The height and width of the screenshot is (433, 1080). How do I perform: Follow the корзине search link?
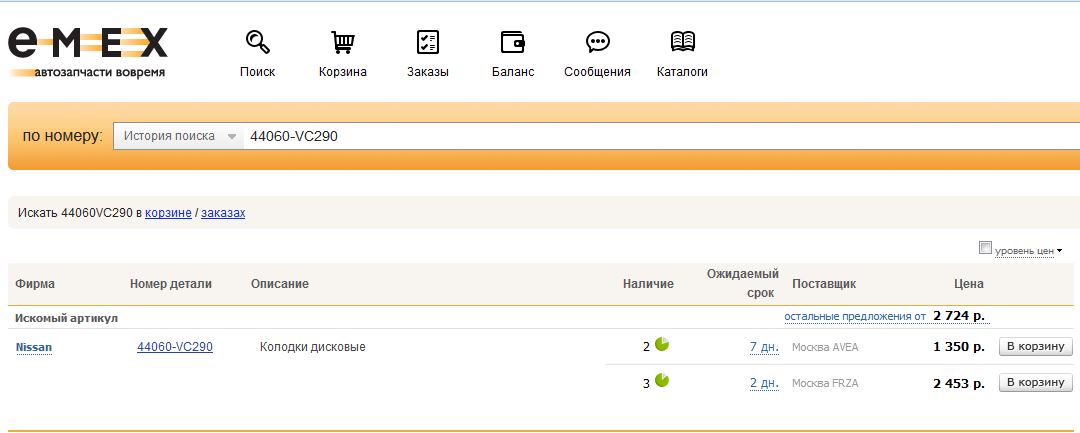click(168, 213)
